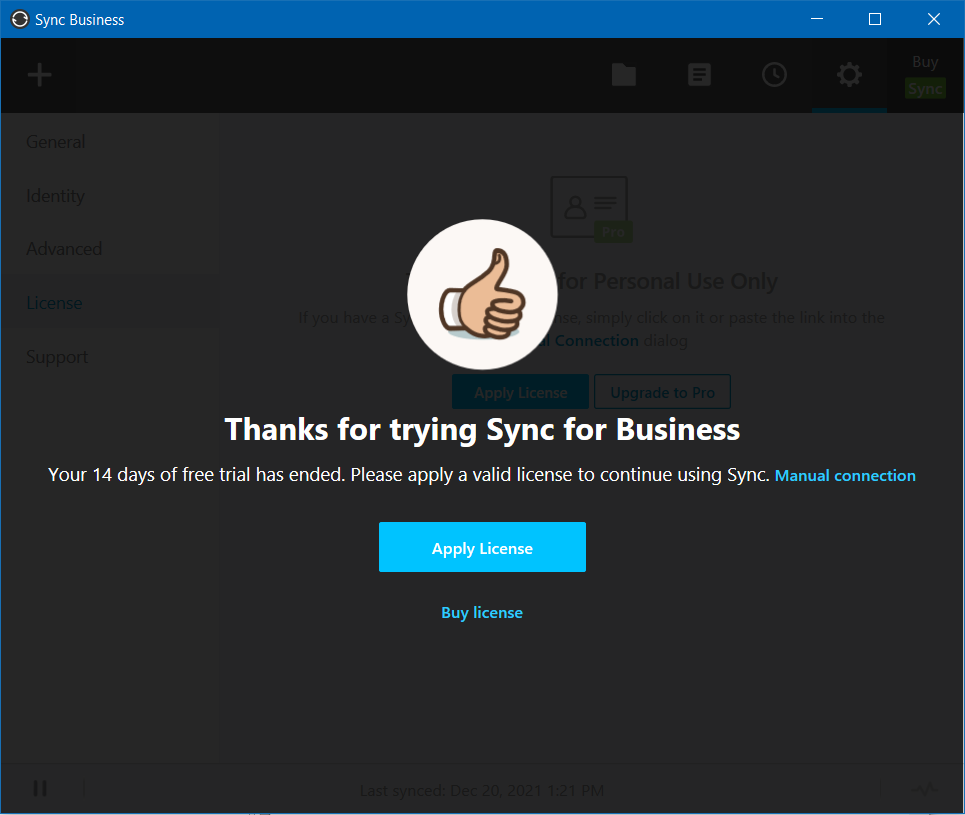
Task: Pause syncing with the pause icon
Action: pyautogui.click(x=40, y=788)
